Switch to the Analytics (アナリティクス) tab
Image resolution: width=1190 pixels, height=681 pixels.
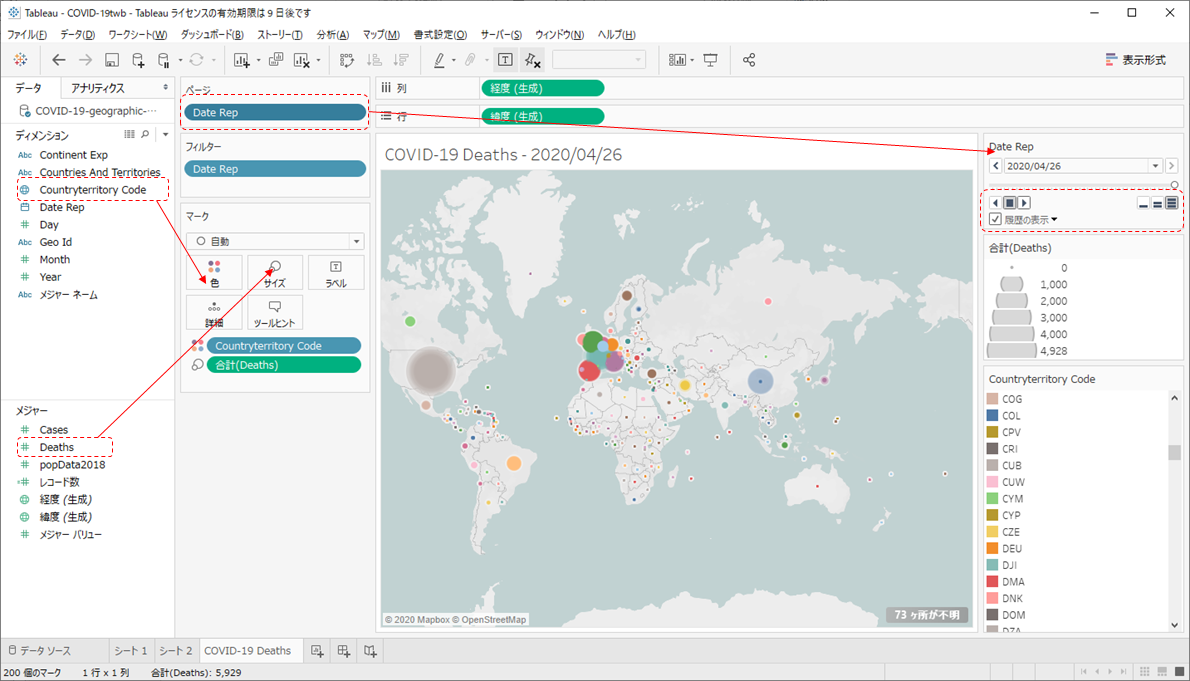coord(98,88)
